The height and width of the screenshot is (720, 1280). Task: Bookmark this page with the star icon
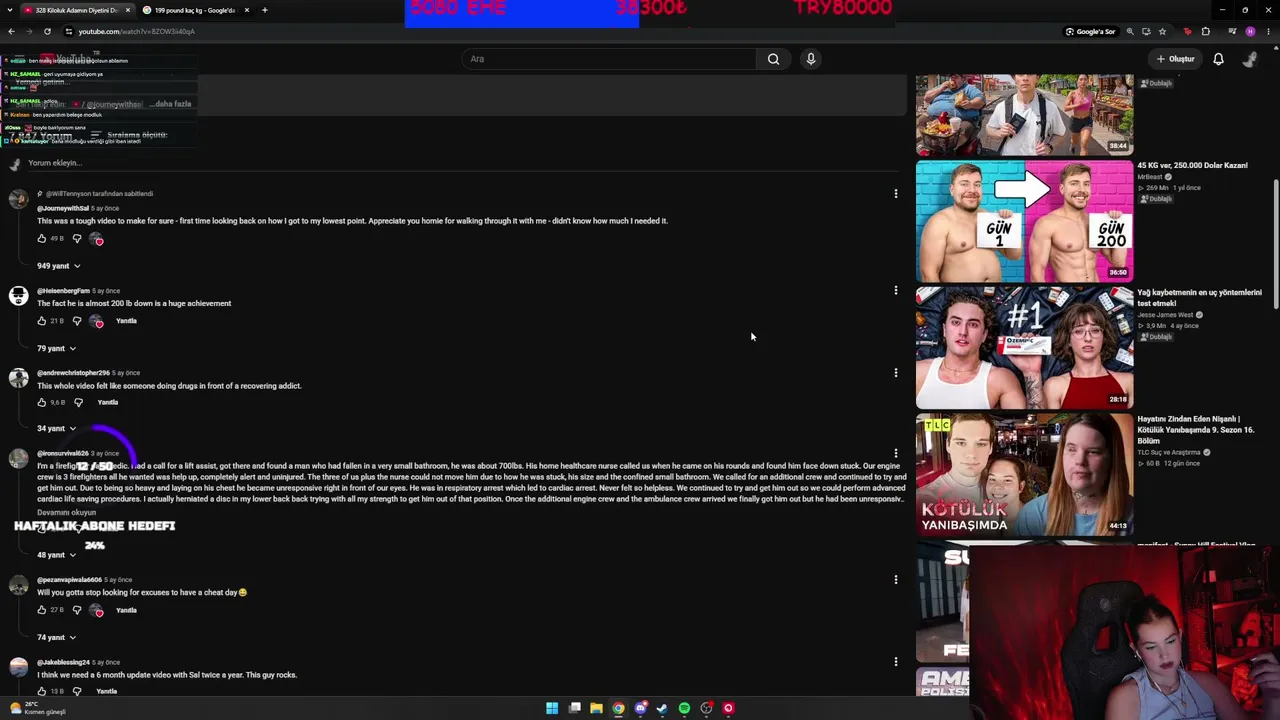tap(1162, 31)
